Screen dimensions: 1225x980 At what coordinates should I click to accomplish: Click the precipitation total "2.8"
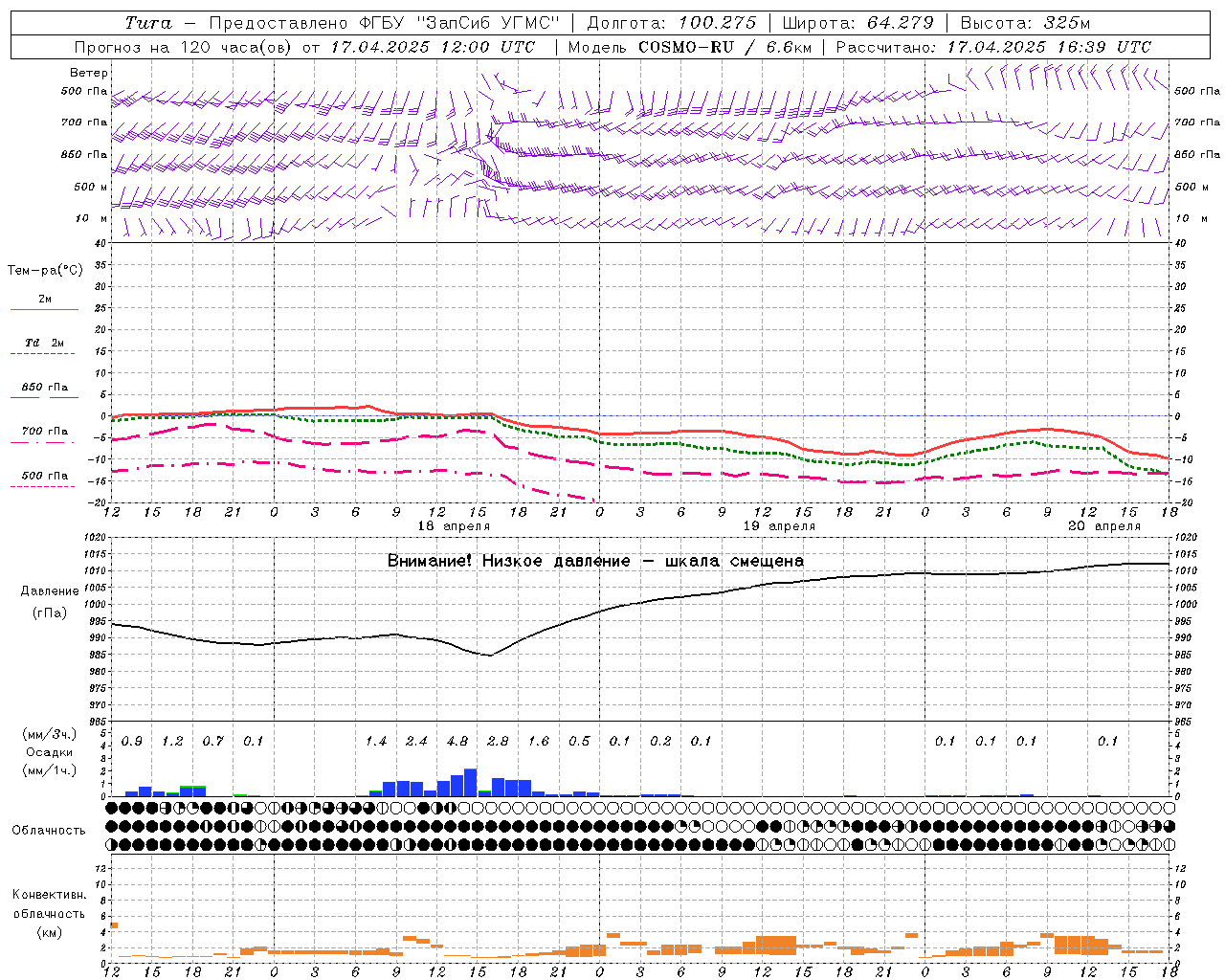pos(498,742)
